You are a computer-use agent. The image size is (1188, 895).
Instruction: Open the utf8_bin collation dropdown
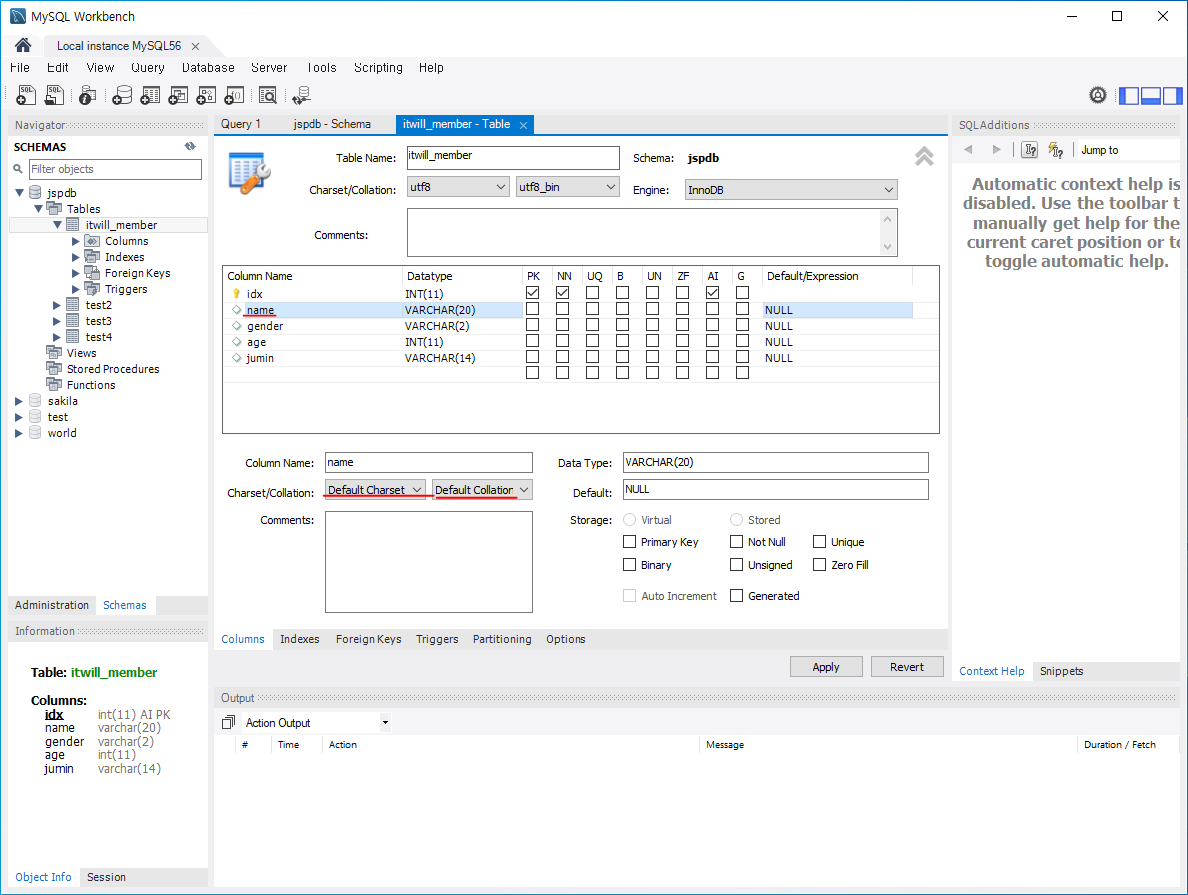(x=567, y=187)
